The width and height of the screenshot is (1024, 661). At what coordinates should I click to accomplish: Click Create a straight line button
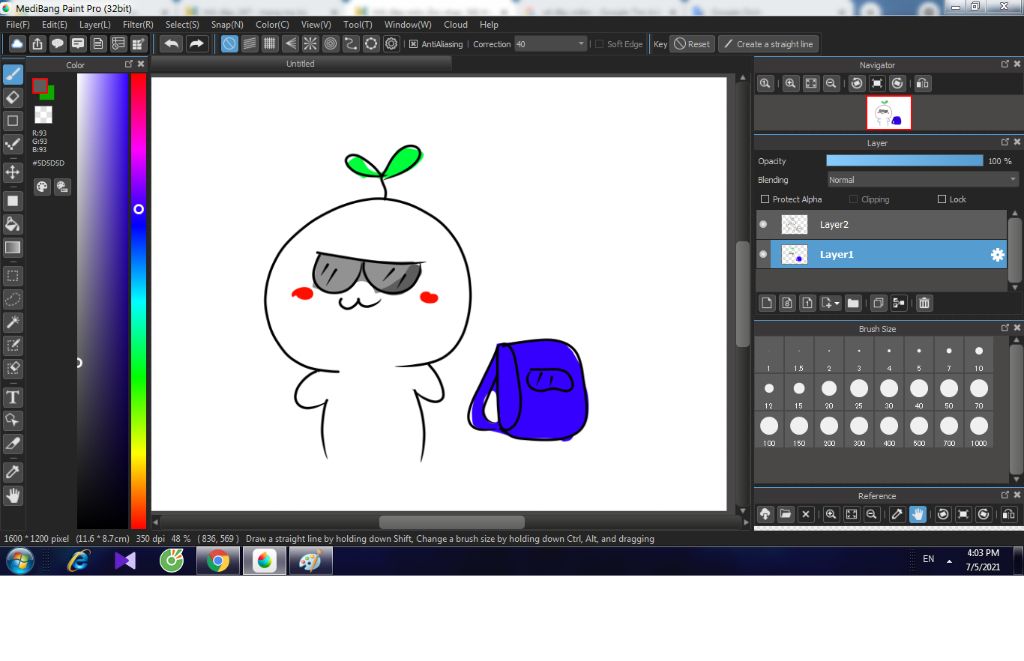click(x=769, y=44)
